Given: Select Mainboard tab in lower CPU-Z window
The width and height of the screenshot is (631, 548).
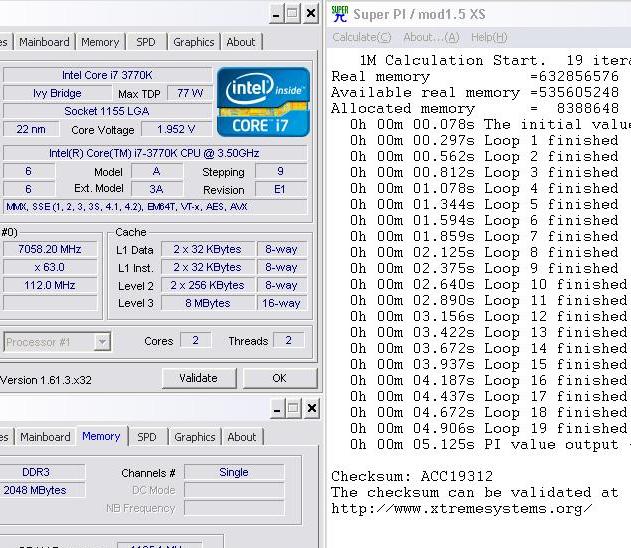Looking at the screenshot, I should tap(45, 437).
